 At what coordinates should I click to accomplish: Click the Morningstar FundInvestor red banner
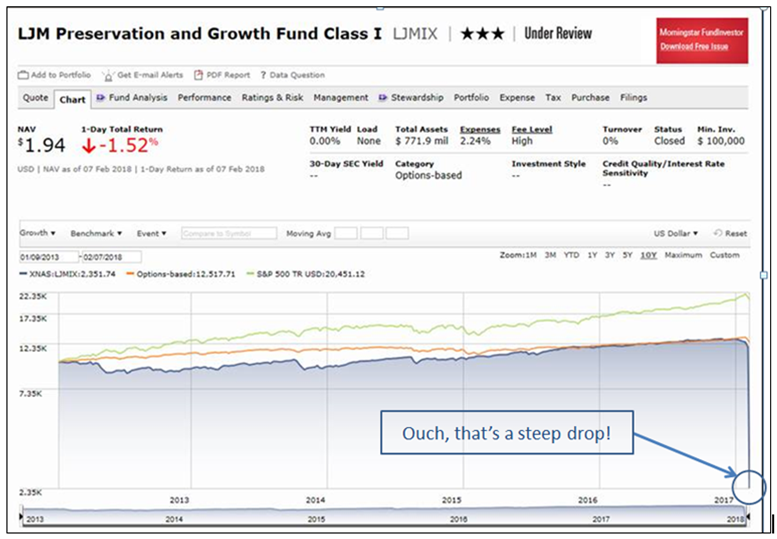tap(702, 41)
